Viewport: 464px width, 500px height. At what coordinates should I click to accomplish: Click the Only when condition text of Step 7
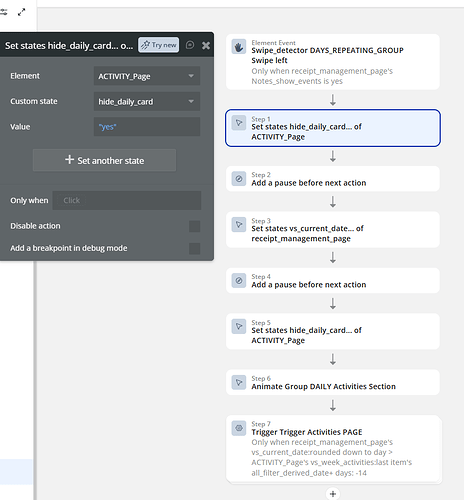point(332,457)
